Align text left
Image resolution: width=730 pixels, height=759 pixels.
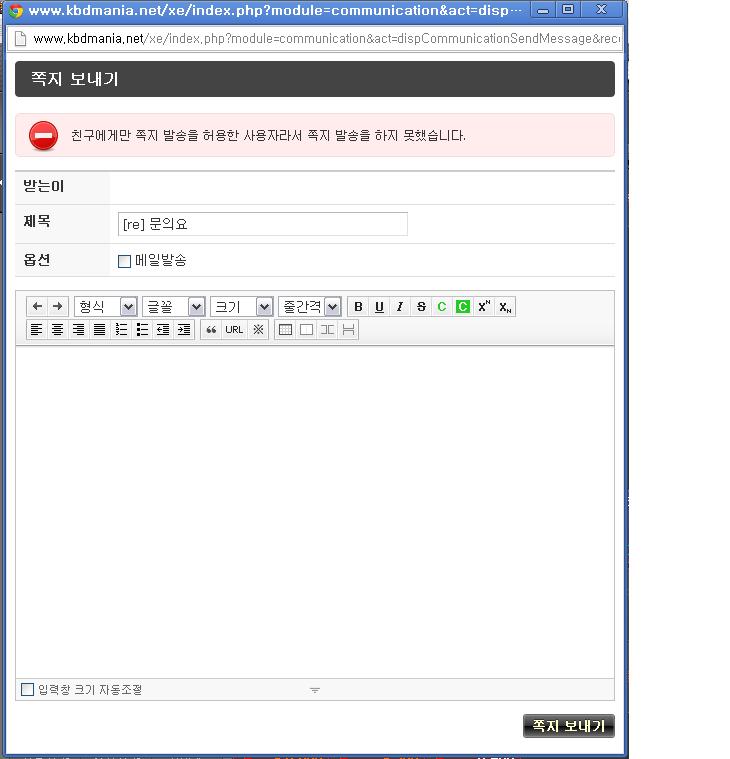(x=36, y=330)
